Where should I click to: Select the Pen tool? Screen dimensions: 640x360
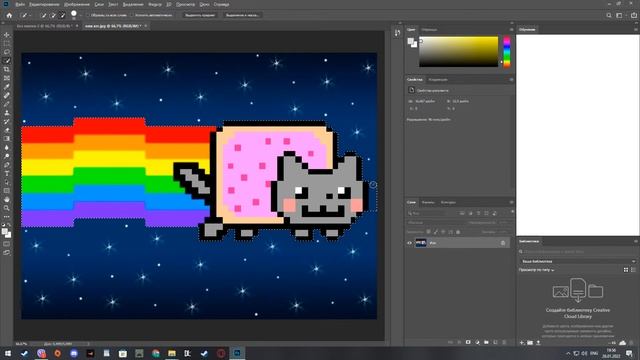(x=7, y=164)
